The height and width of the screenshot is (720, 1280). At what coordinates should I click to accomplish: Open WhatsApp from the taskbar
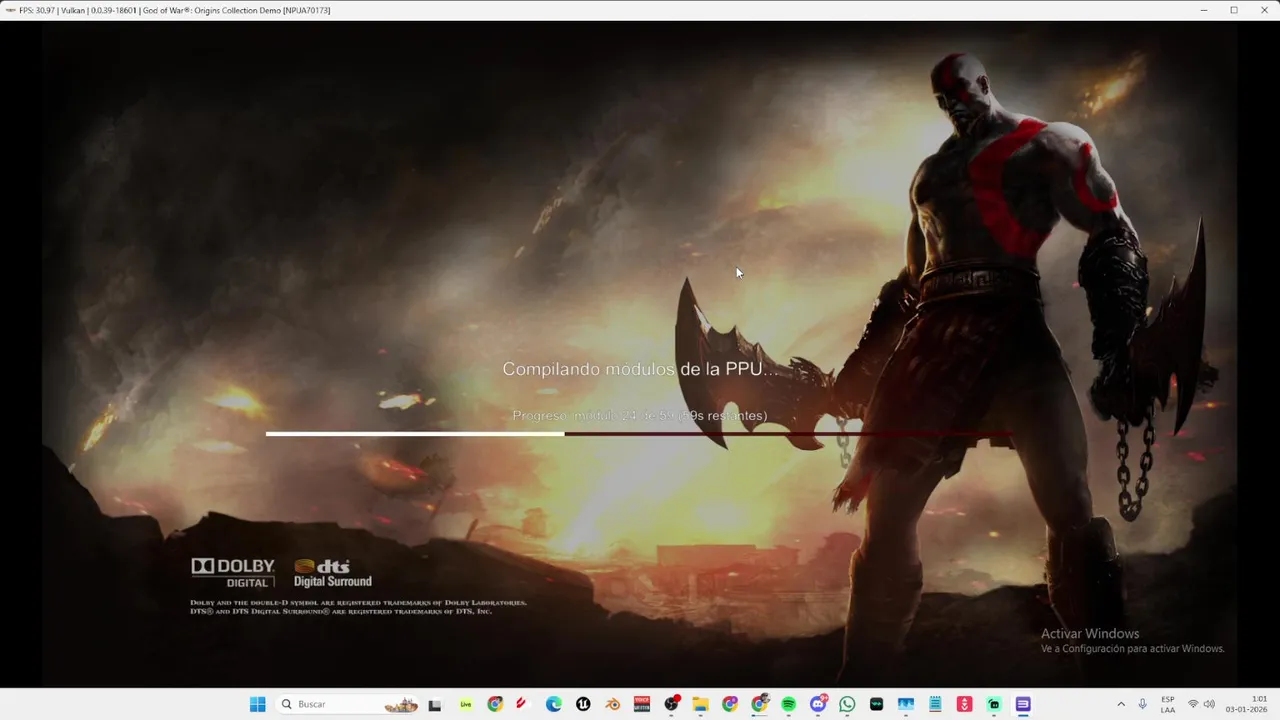847,704
